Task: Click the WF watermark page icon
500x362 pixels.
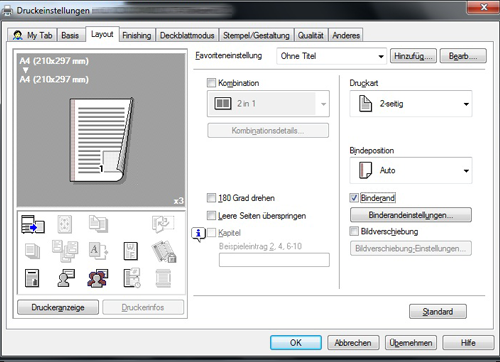Action: [x=130, y=251]
